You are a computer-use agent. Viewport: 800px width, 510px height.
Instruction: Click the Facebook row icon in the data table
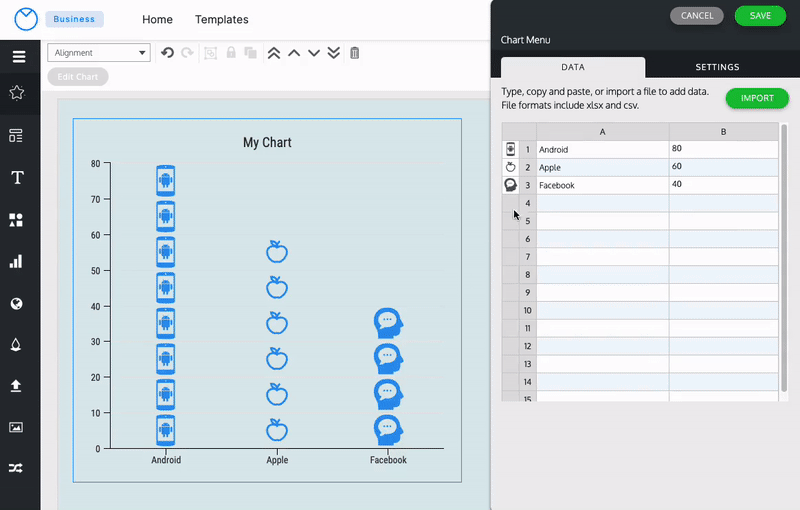510,185
